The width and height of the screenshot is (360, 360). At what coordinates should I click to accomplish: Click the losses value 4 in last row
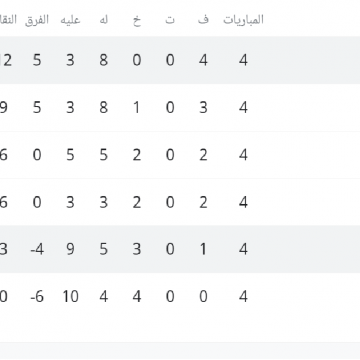[x=137, y=296]
